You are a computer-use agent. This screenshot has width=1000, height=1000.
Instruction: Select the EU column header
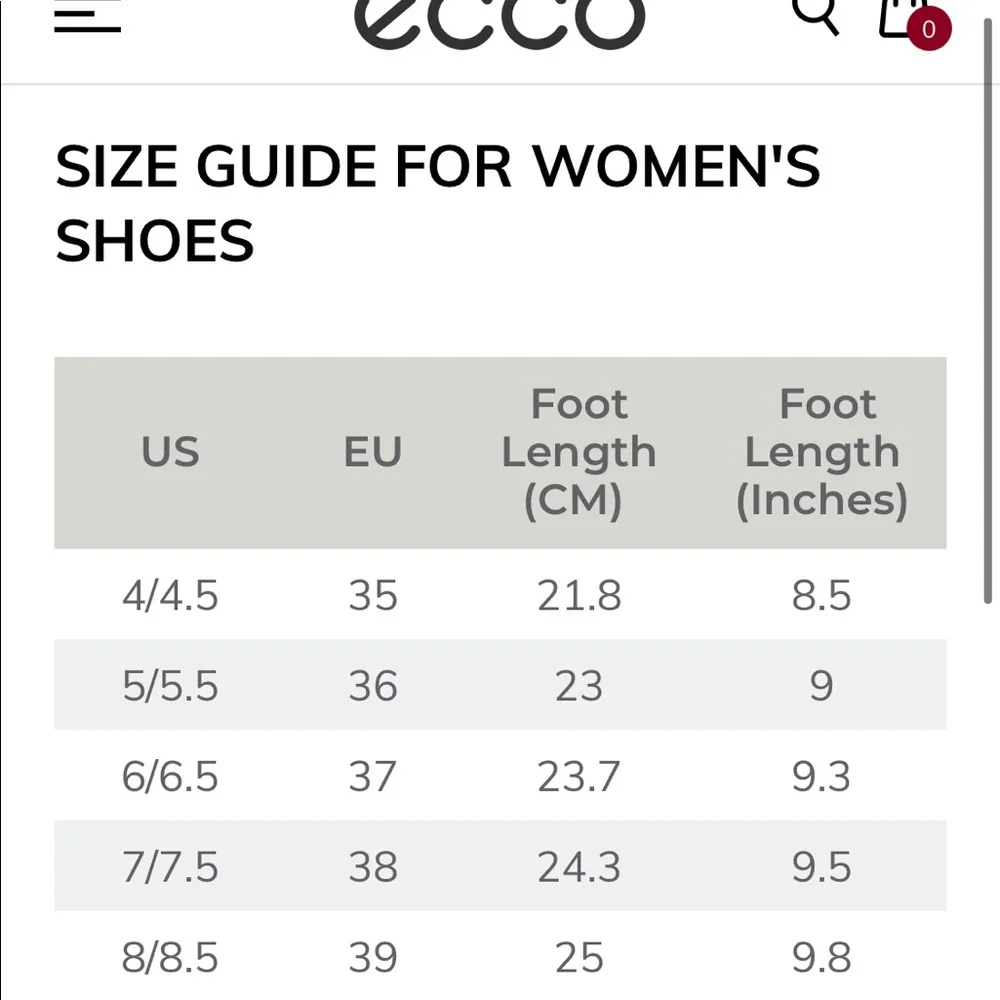(372, 452)
